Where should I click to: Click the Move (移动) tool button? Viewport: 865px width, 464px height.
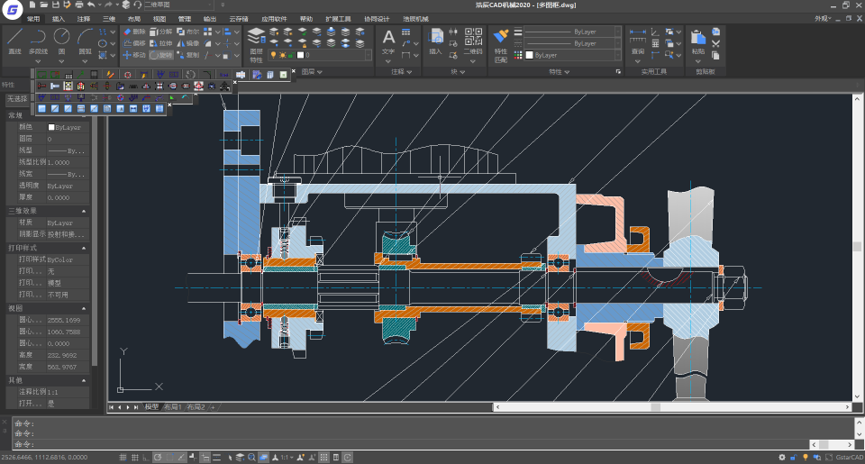click(135, 56)
